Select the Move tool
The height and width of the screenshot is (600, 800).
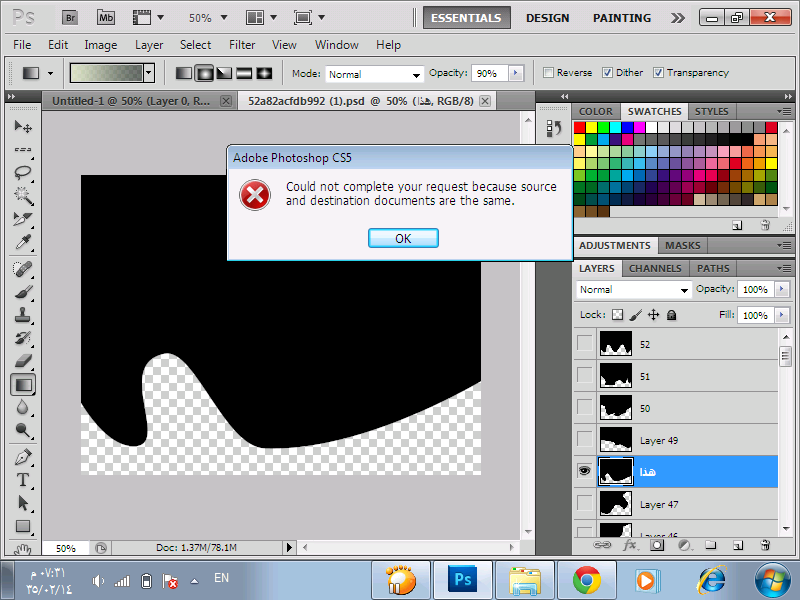22,127
